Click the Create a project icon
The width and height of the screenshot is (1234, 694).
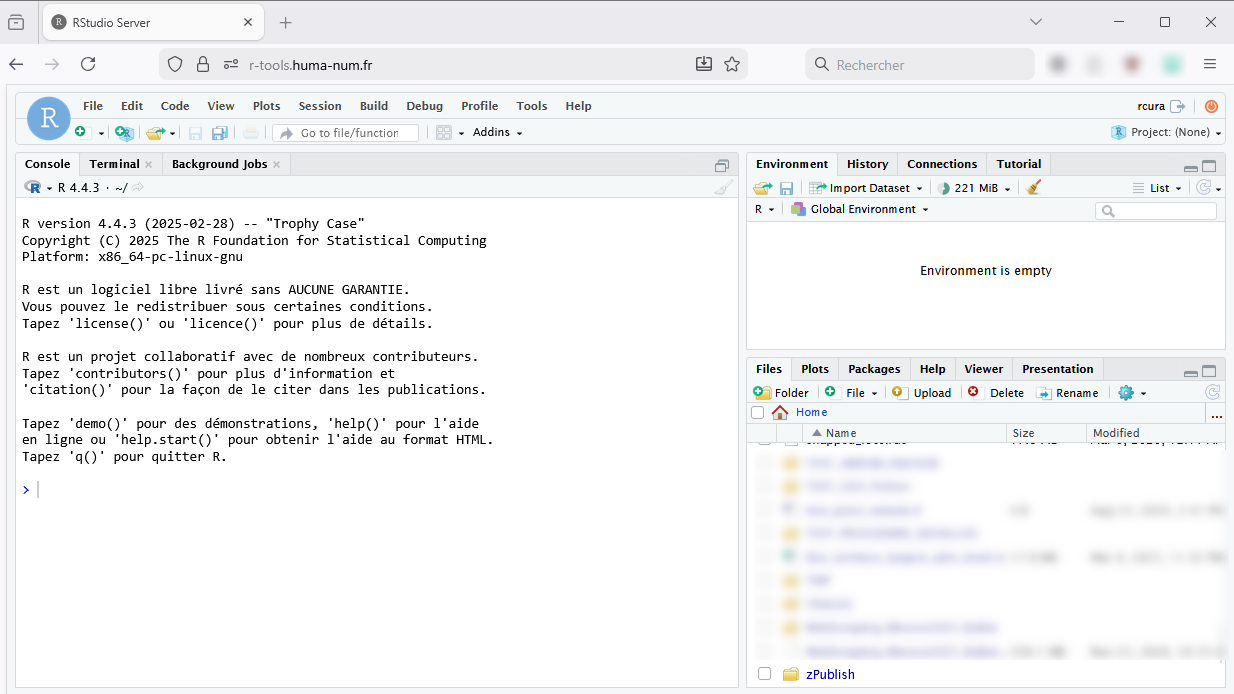click(123, 133)
